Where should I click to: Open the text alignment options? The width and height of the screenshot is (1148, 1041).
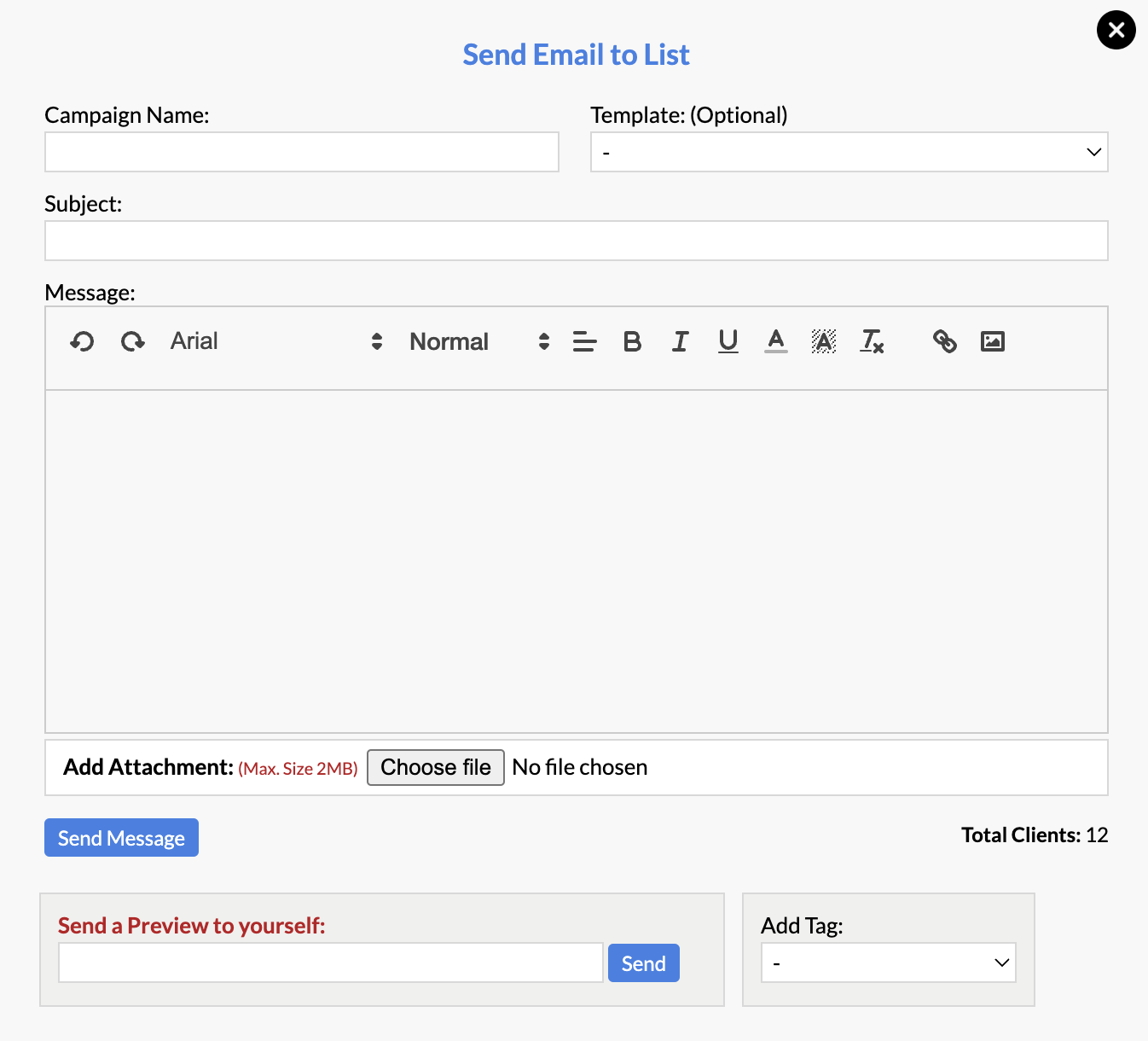click(584, 342)
